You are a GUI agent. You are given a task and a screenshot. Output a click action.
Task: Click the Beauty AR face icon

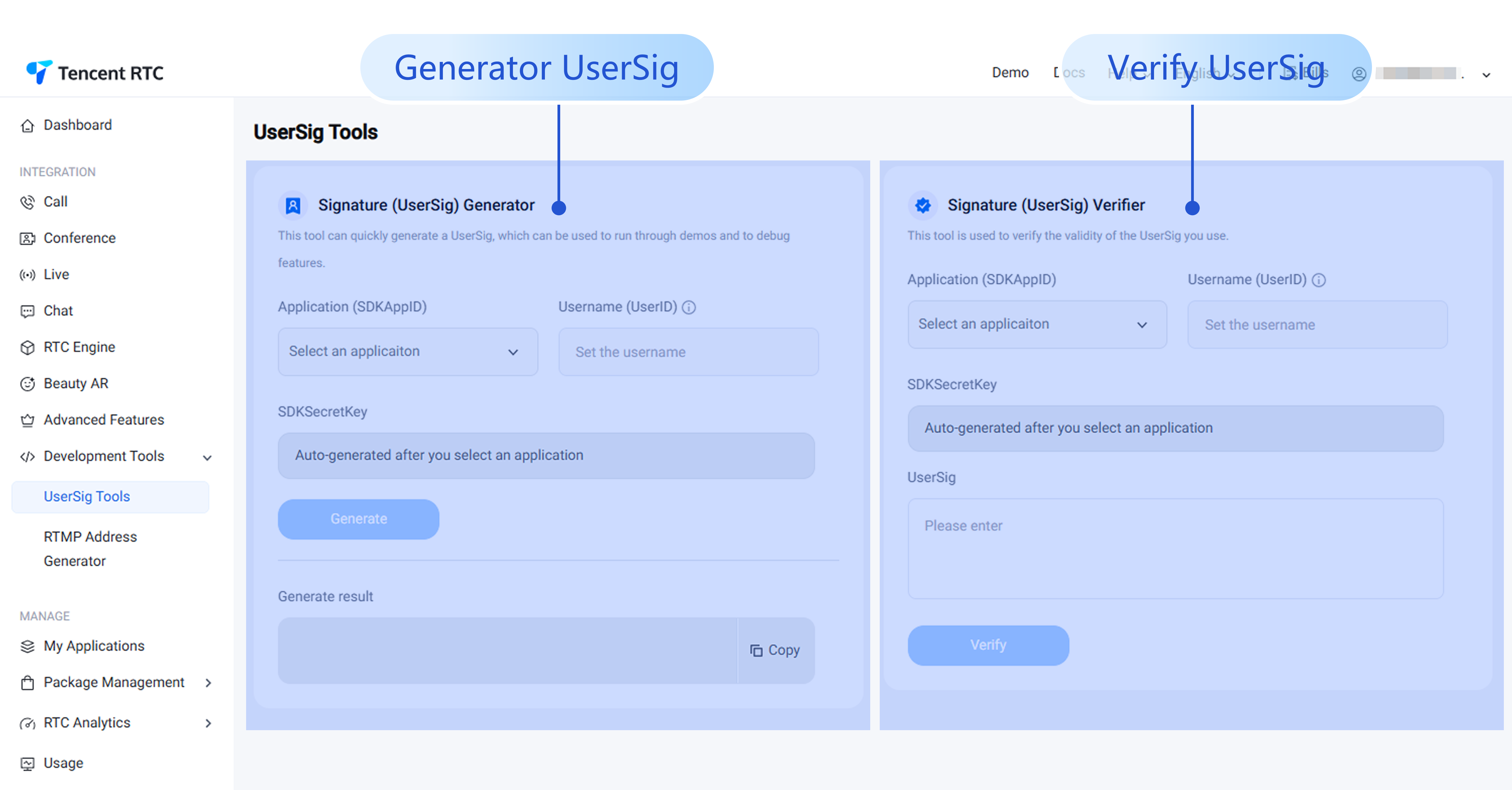pos(27,384)
